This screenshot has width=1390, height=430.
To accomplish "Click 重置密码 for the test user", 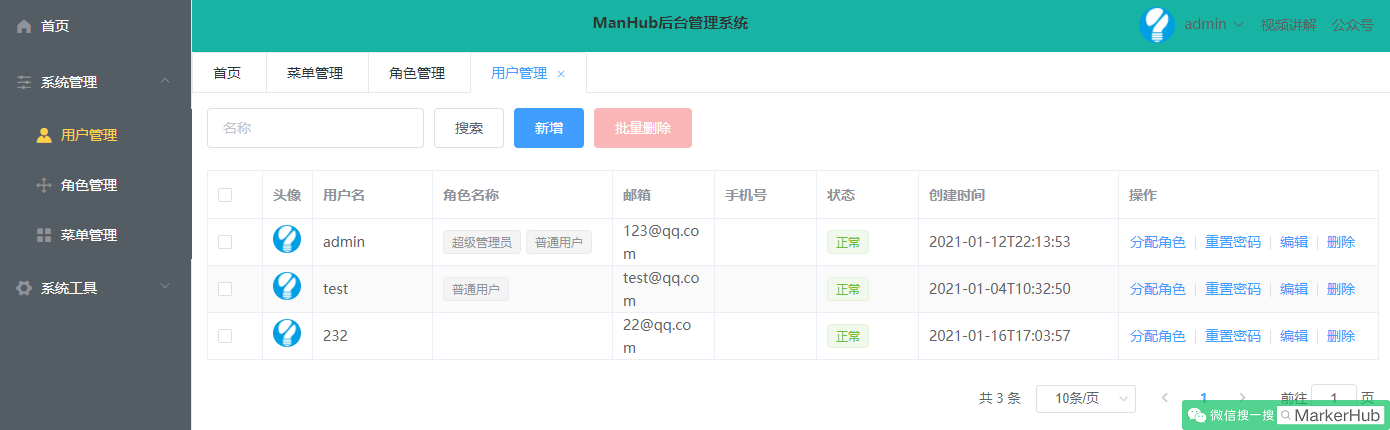I will click(x=1233, y=289).
